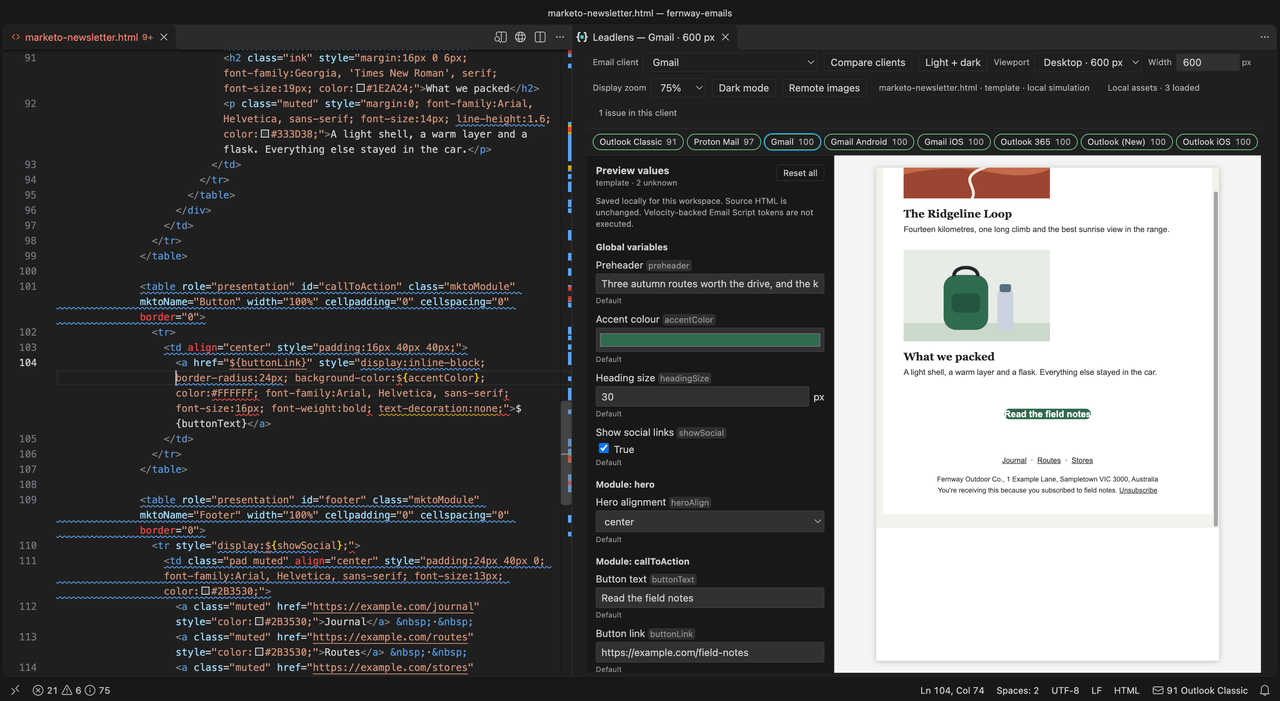Toggle Light + dark view
The width and height of the screenshot is (1280, 701).
[x=953, y=62]
